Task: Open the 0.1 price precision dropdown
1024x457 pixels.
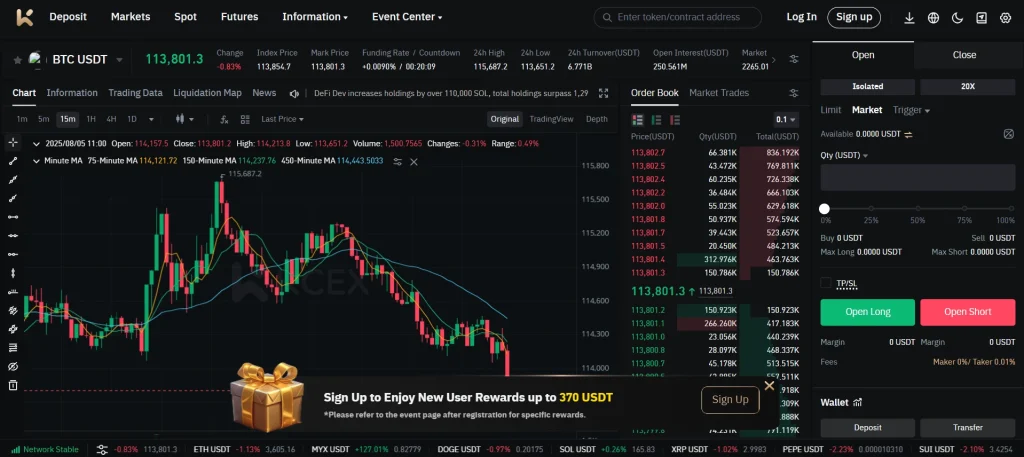Action: [786, 119]
